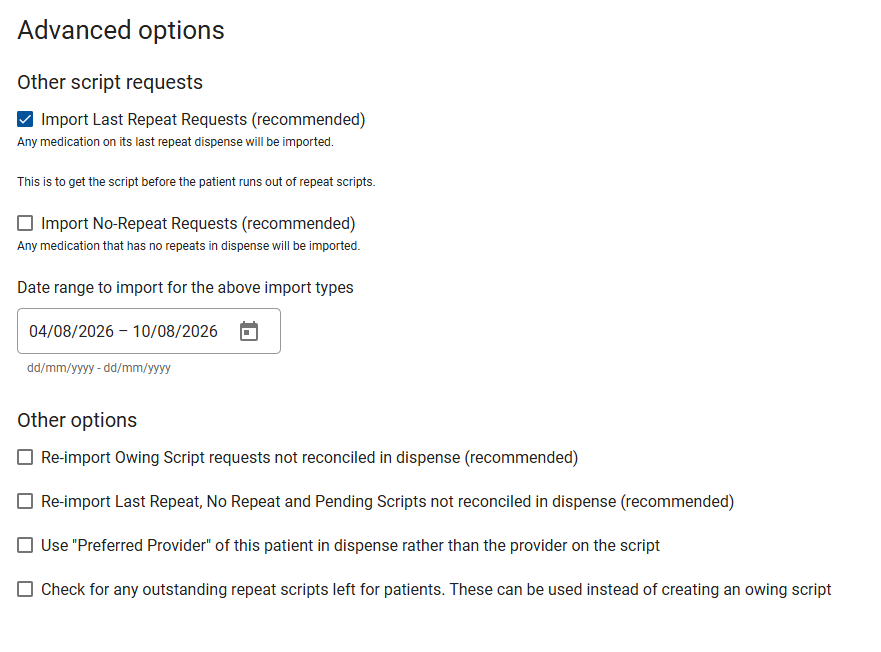
Task: Uncheck the Import Last Repeat Requests checkbox
Action: click(x=25, y=119)
